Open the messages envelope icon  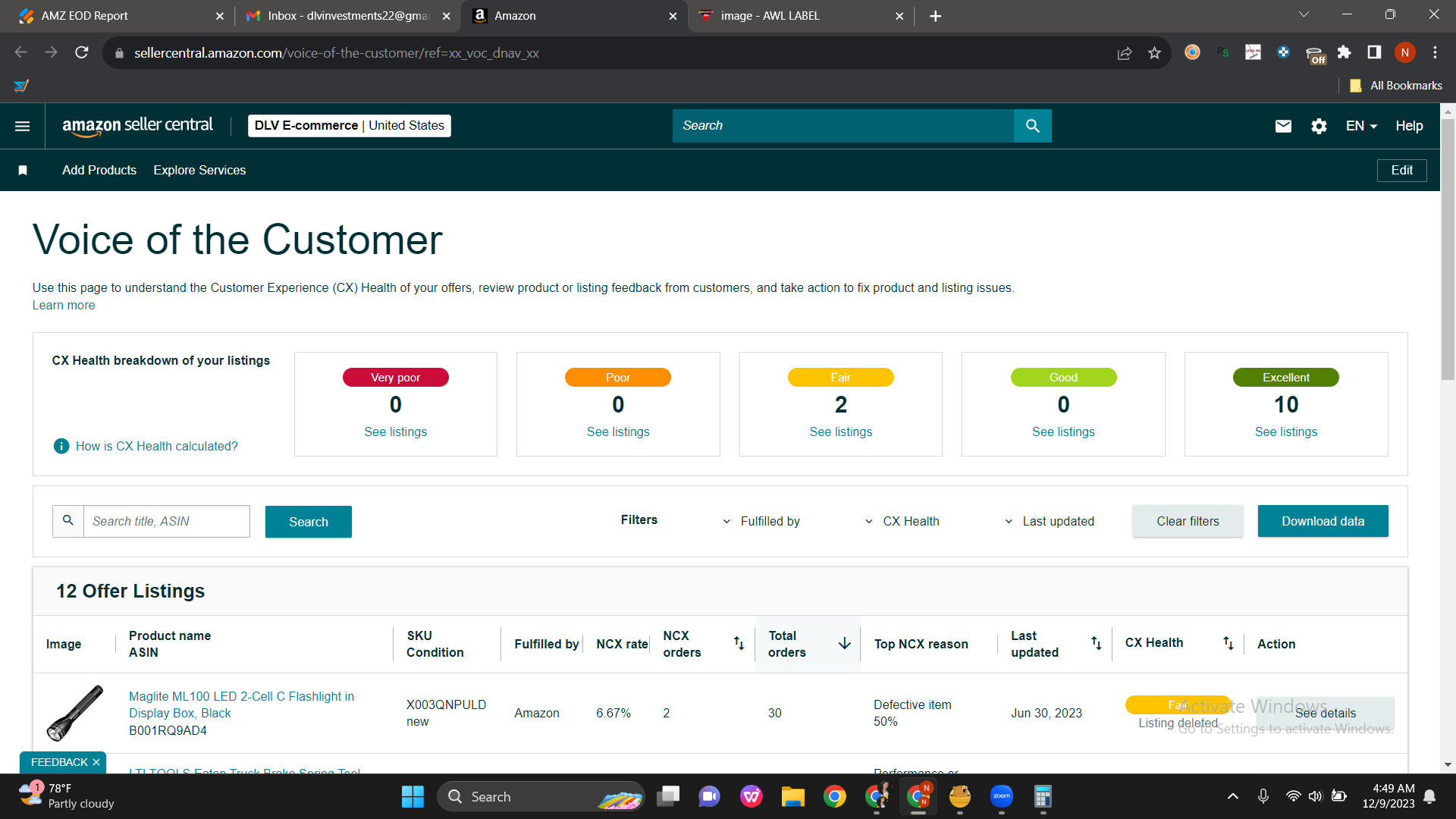pyautogui.click(x=1283, y=126)
